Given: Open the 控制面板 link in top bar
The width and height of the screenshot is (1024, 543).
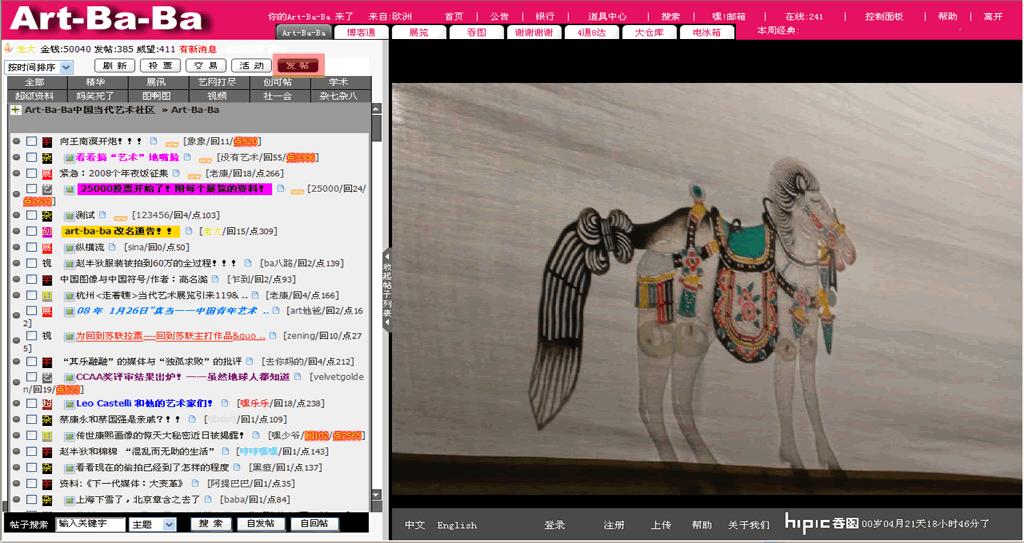Looking at the screenshot, I should click(884, 16).
